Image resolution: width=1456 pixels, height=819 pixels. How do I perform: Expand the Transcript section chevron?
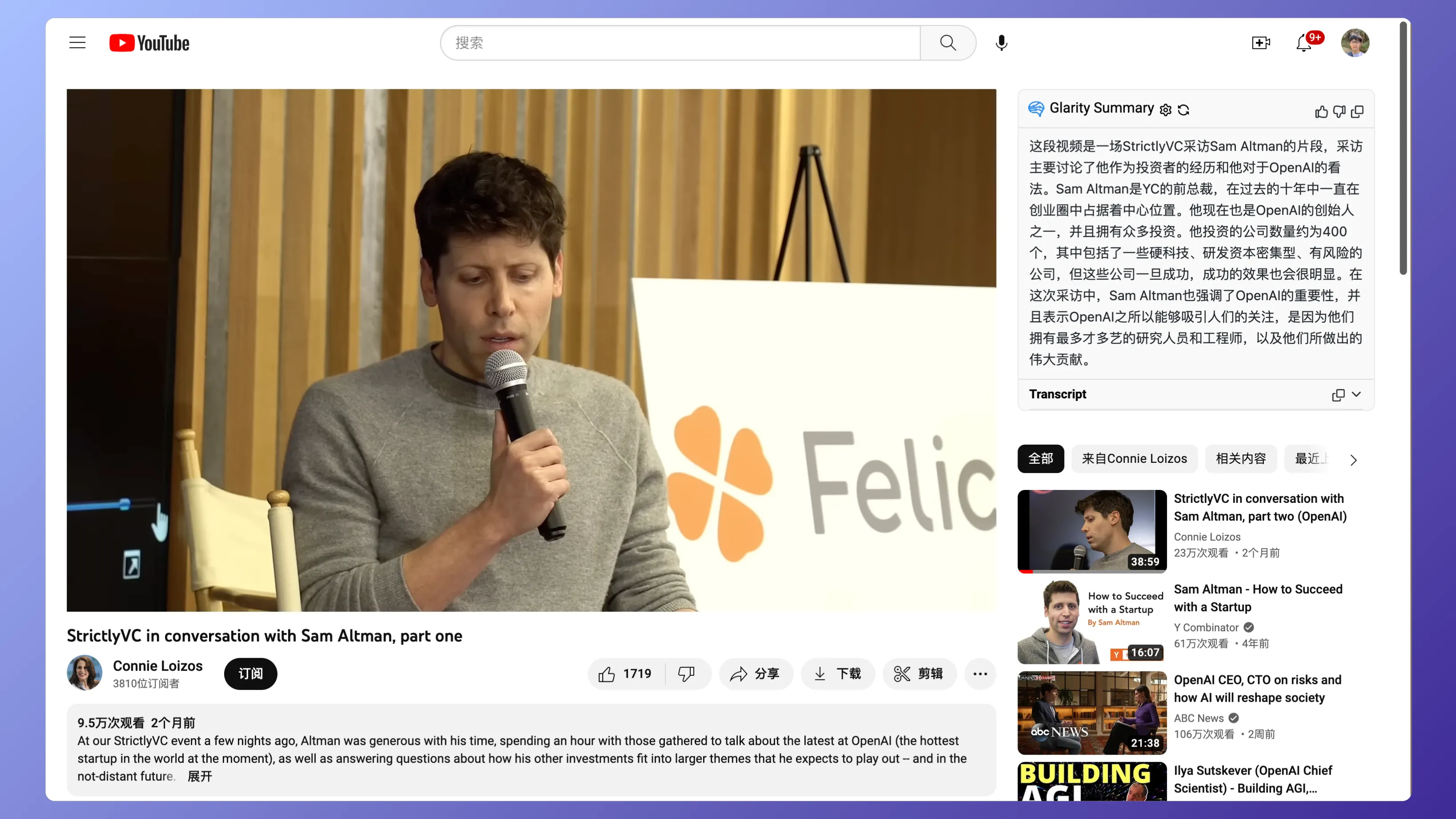point(1356,394)
